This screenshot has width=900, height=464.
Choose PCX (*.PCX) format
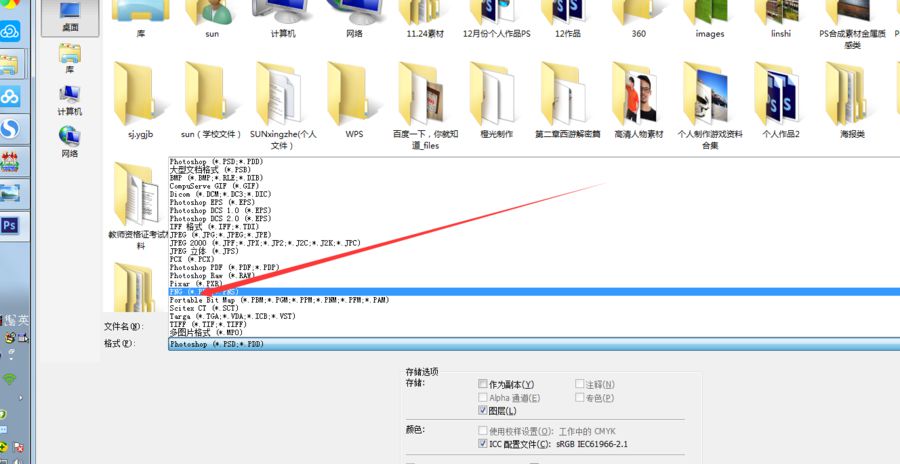pos(534,259)
